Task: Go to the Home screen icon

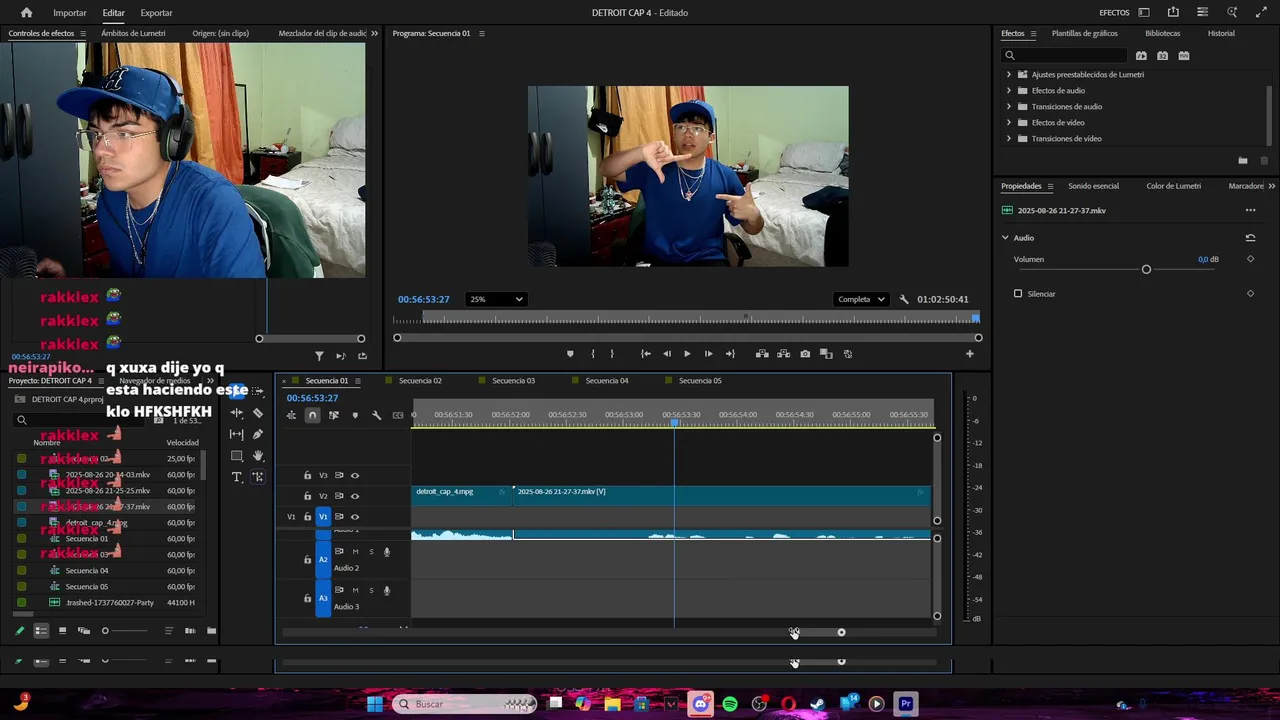Action: pyautogui.click(x=26, y=13)
